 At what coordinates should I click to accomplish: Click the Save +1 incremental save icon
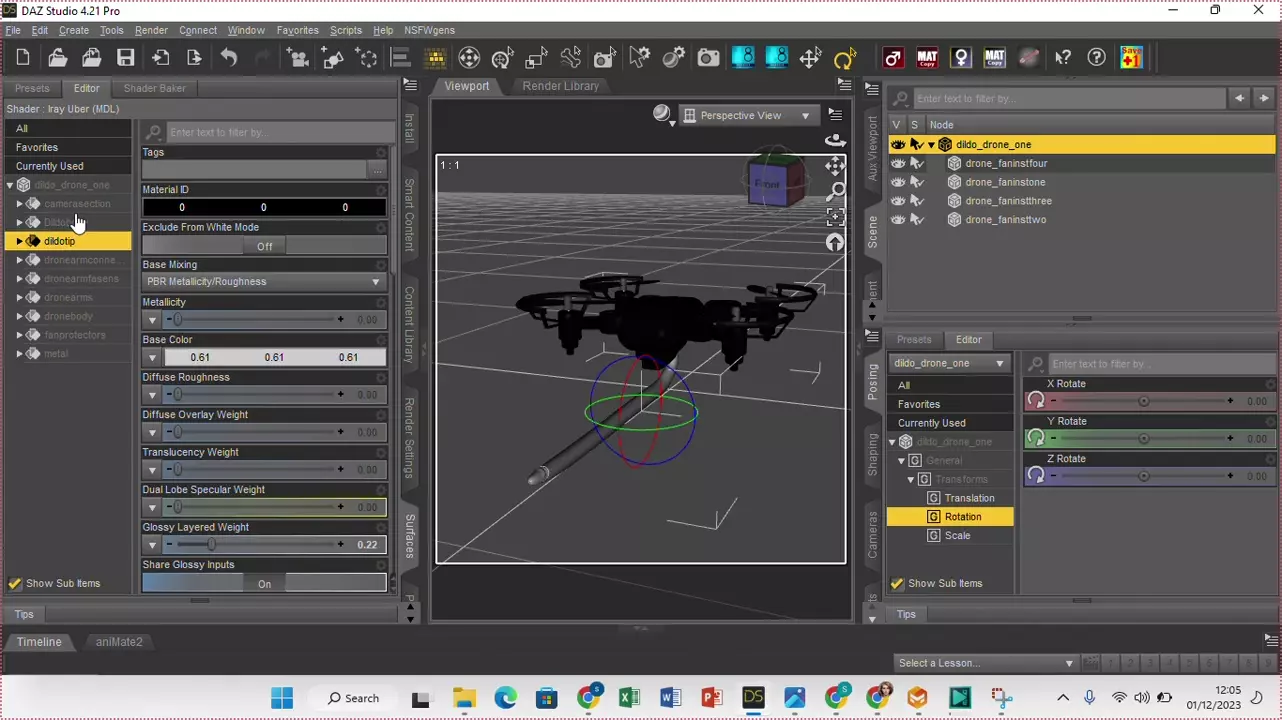(x=1131, y=58)
